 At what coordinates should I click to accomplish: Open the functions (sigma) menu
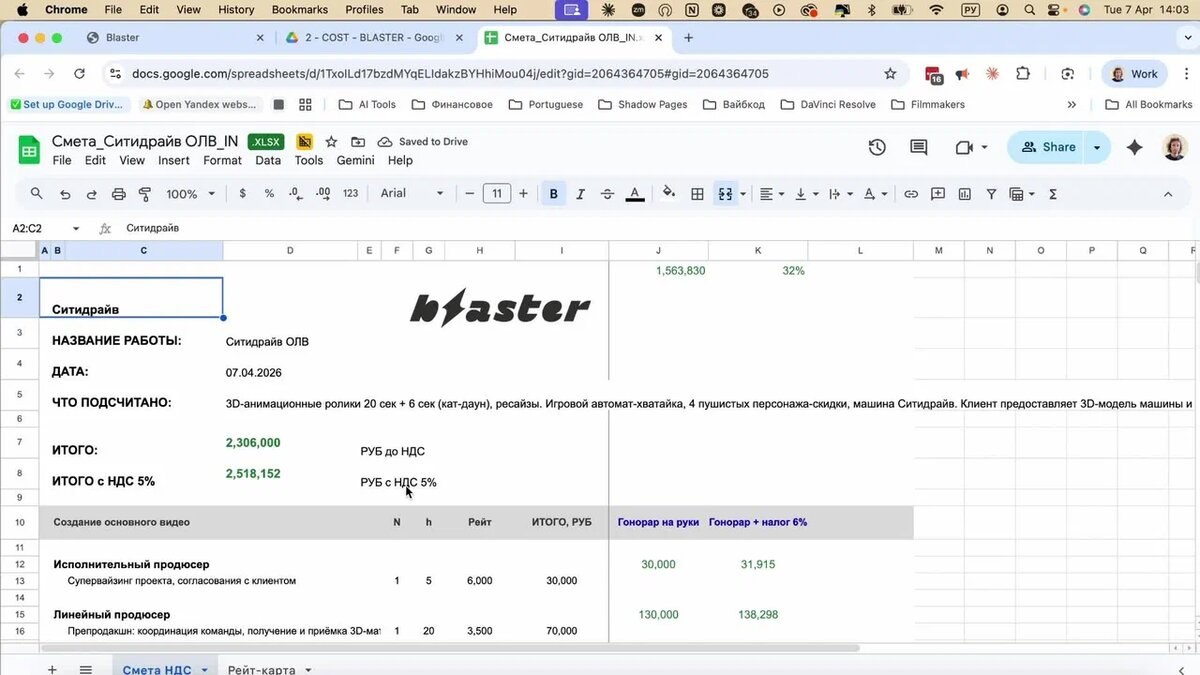coord(1053,194)
